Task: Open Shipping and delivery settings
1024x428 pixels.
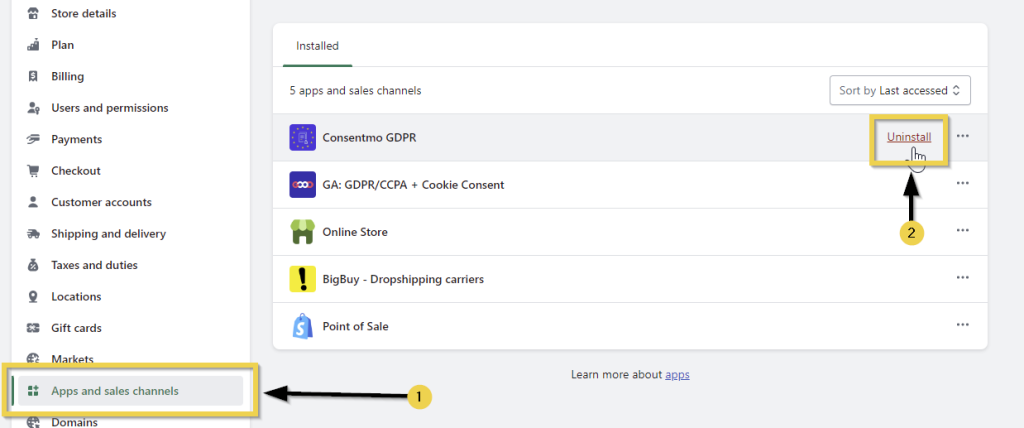Action: [x=108, y=234]
